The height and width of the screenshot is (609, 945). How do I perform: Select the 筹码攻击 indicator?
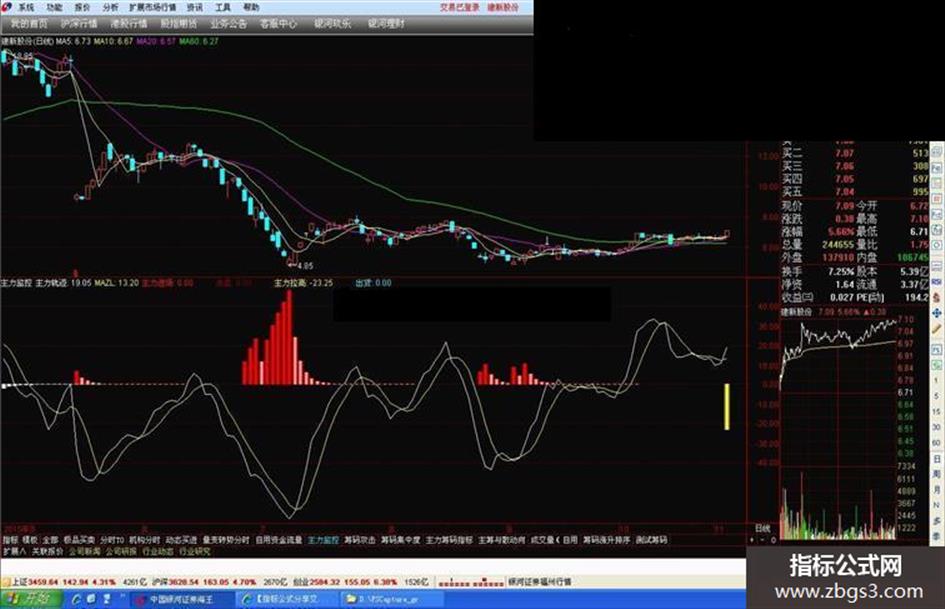click(360, 540)
